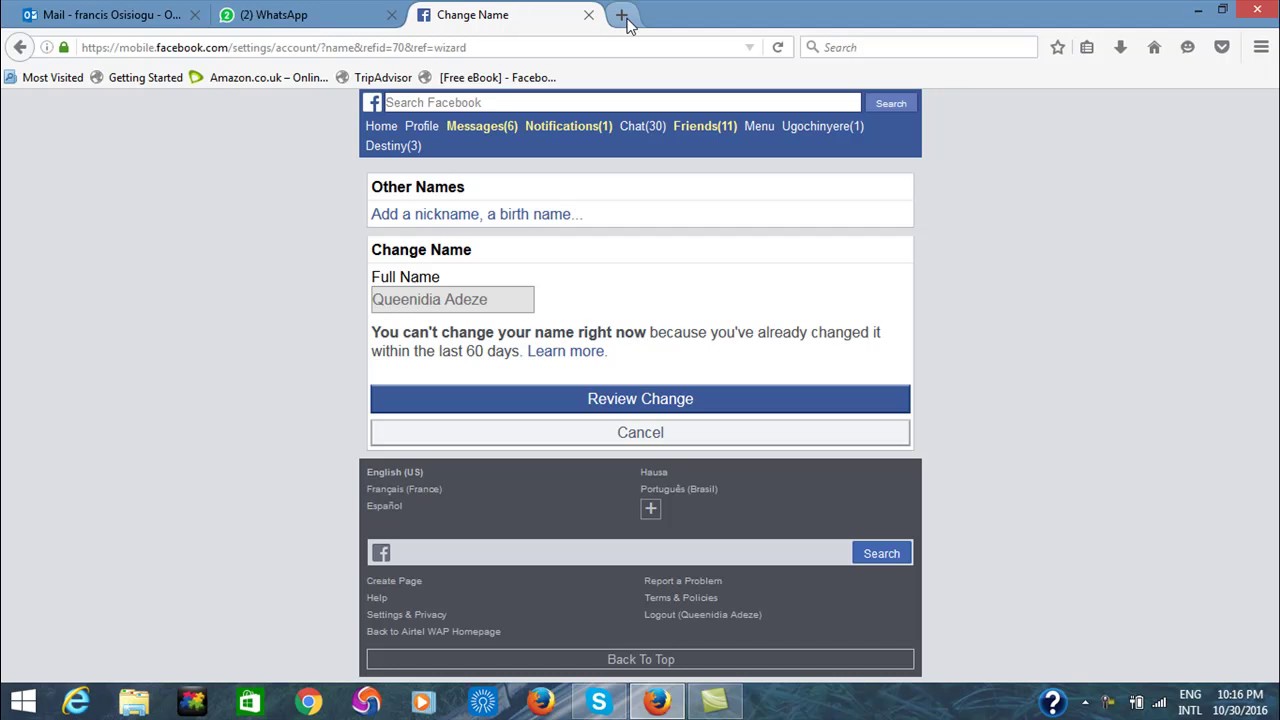The image size is (1280, 720).
Task: Open Profile link in Facebook nav
Action: pyautogui.click(x=422, y=126)
